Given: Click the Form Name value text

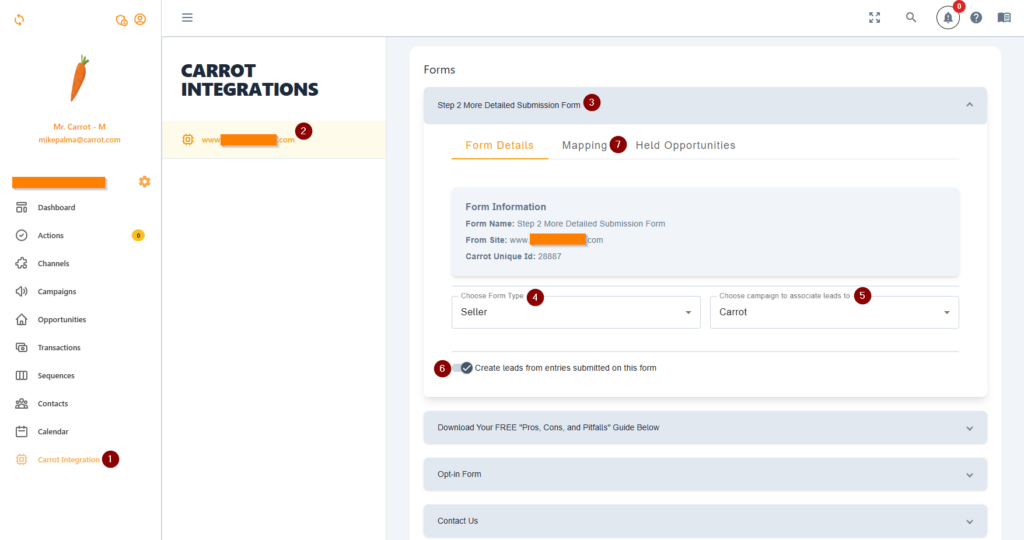Looking at the screenshot, I should tap(591, 224).
